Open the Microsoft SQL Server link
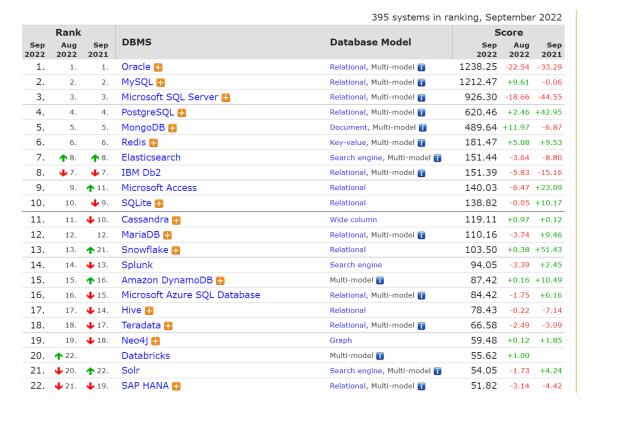Image resolution: width=627 pixels, height=421 pixels. click(170, 97)
